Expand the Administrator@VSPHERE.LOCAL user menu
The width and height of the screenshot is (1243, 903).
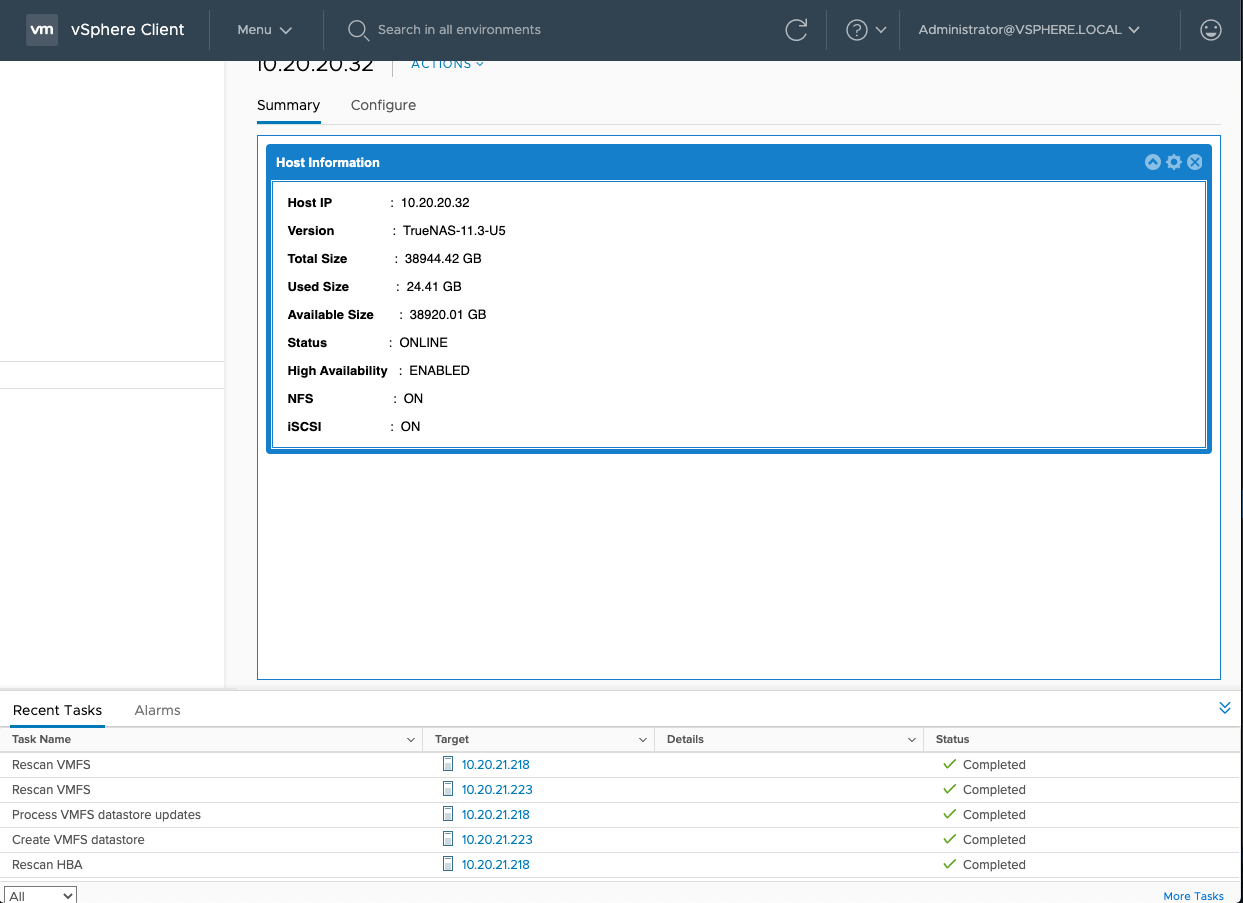point(1029,30)
